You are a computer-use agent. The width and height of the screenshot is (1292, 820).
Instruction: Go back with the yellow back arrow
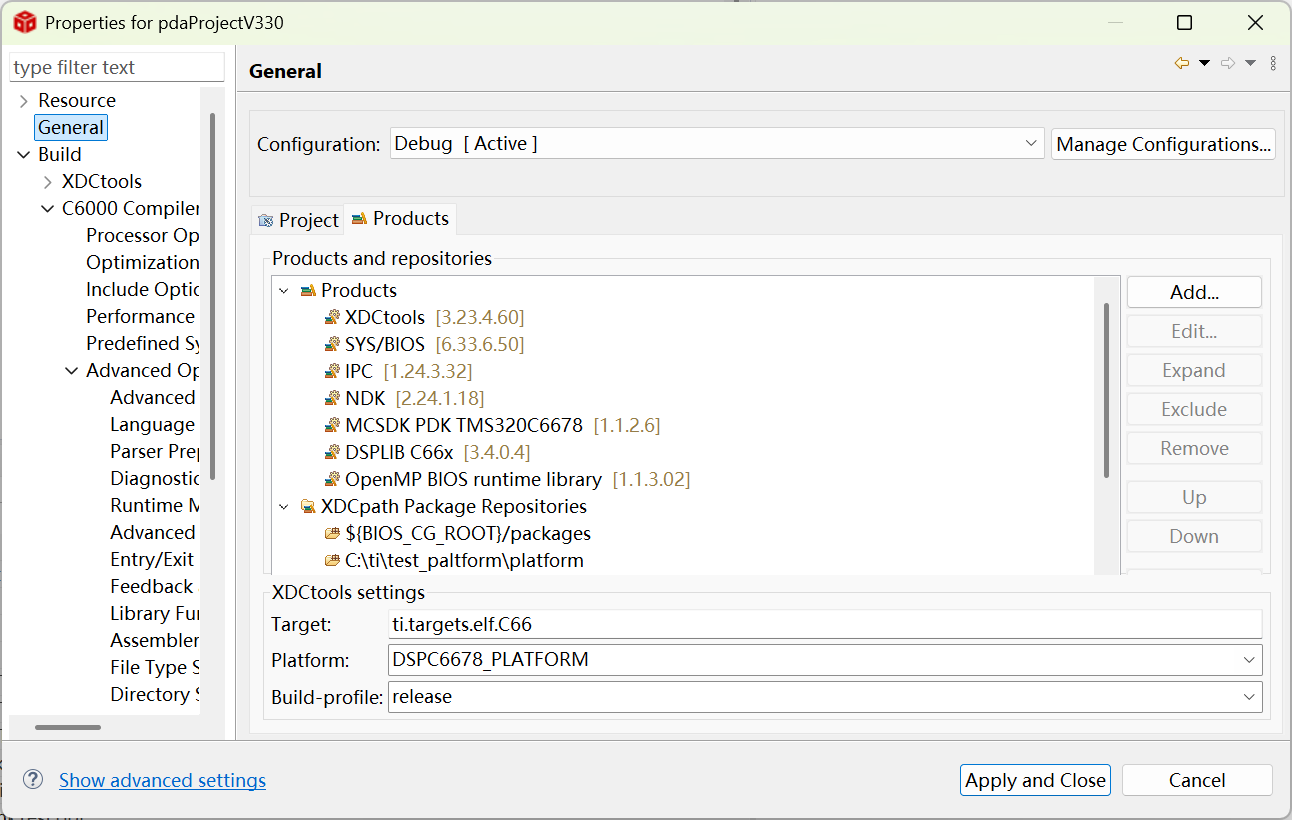[1182, 63]
